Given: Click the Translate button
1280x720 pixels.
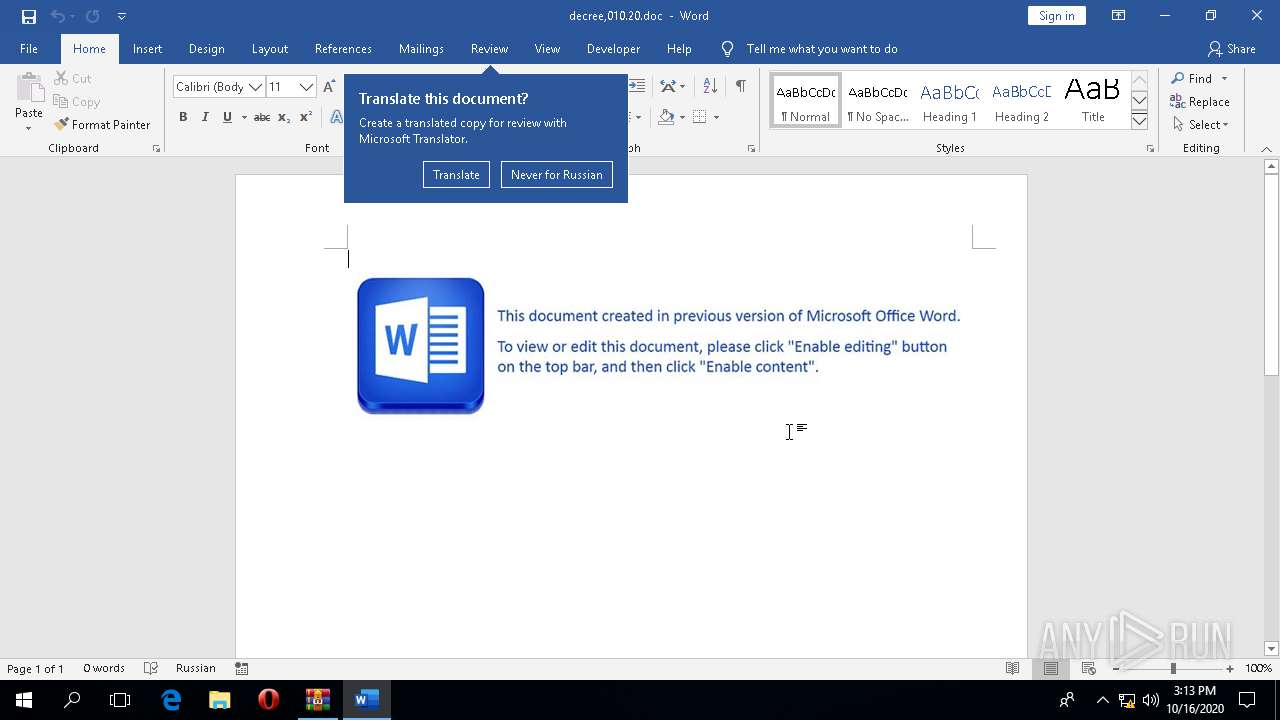Looking at the screenshot, I should (456, 174).
